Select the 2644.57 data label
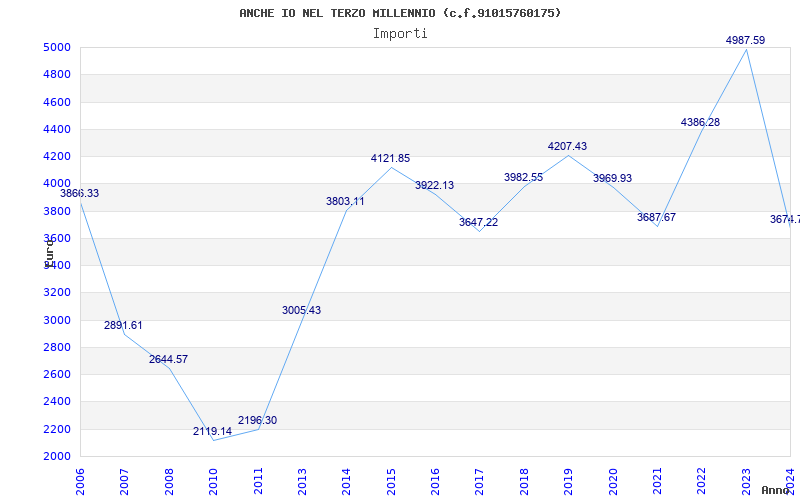Viewport: 800px width, 500px height. coord(168,359)
